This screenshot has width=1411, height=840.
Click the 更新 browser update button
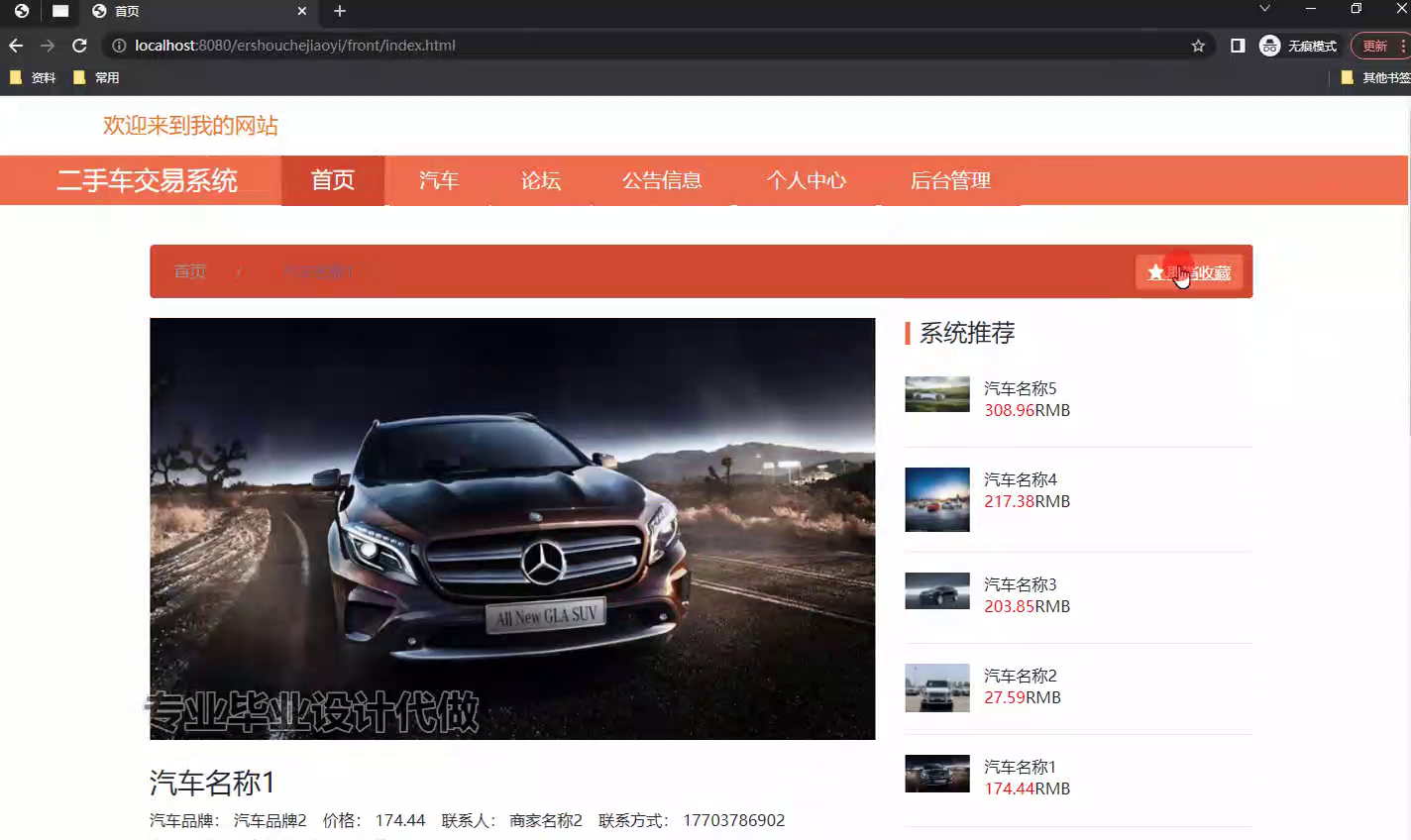tap(1374, 46)
